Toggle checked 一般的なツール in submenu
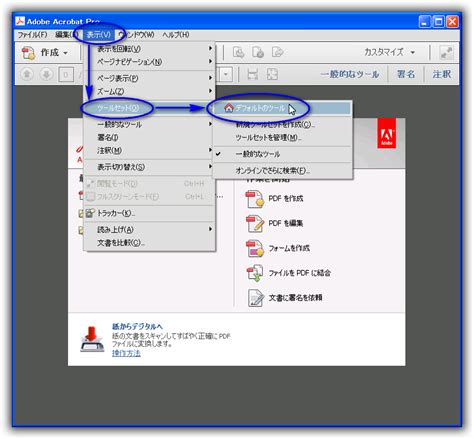Viewport: 474px width, 439px height. click(x=283, y=154)
